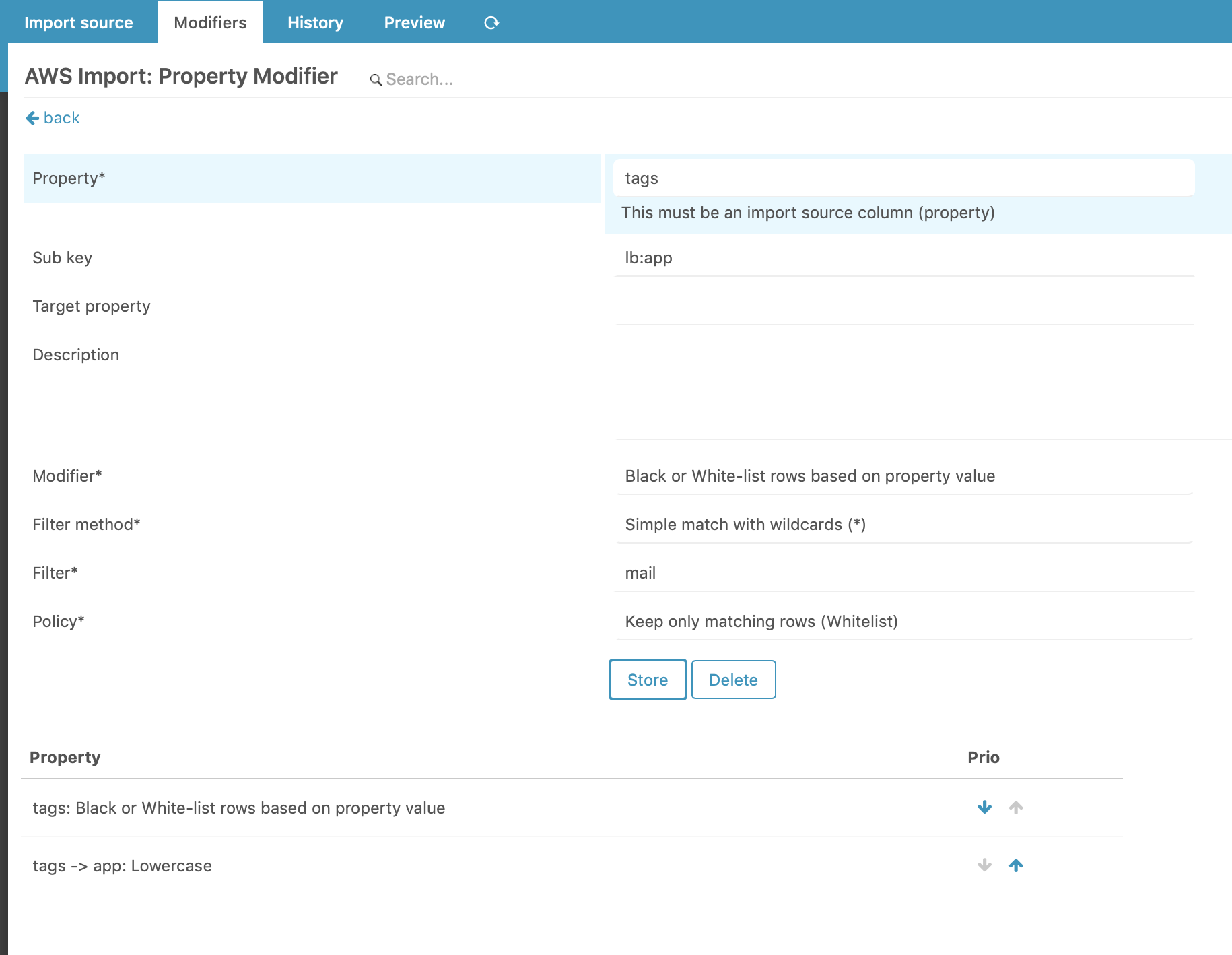This screenshot has width=1232, height=955.
Task: Open the tags Black or White-list row
Action: pos(238,808)
